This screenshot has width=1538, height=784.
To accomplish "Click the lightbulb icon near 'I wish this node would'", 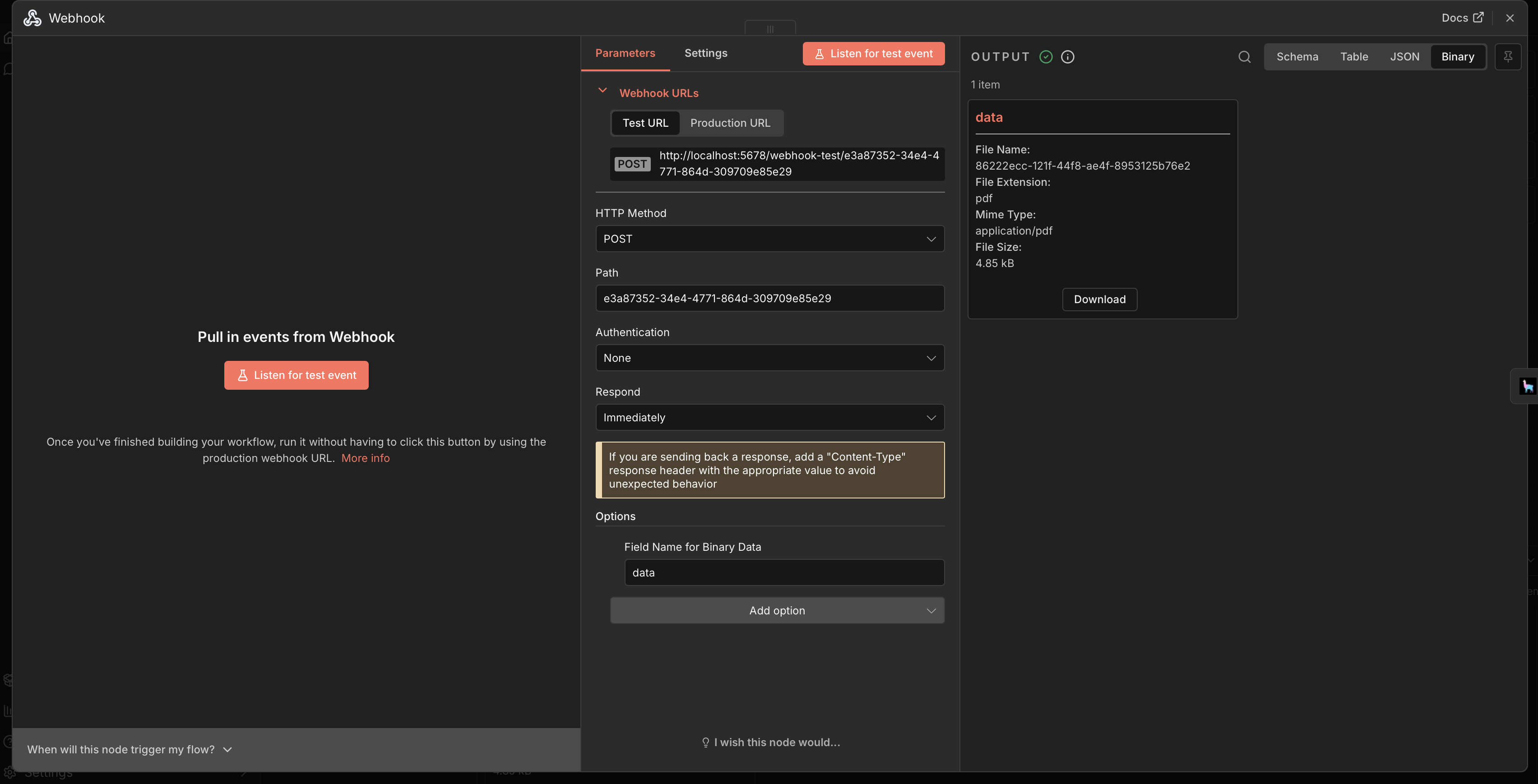I will [x=706, y=742].
